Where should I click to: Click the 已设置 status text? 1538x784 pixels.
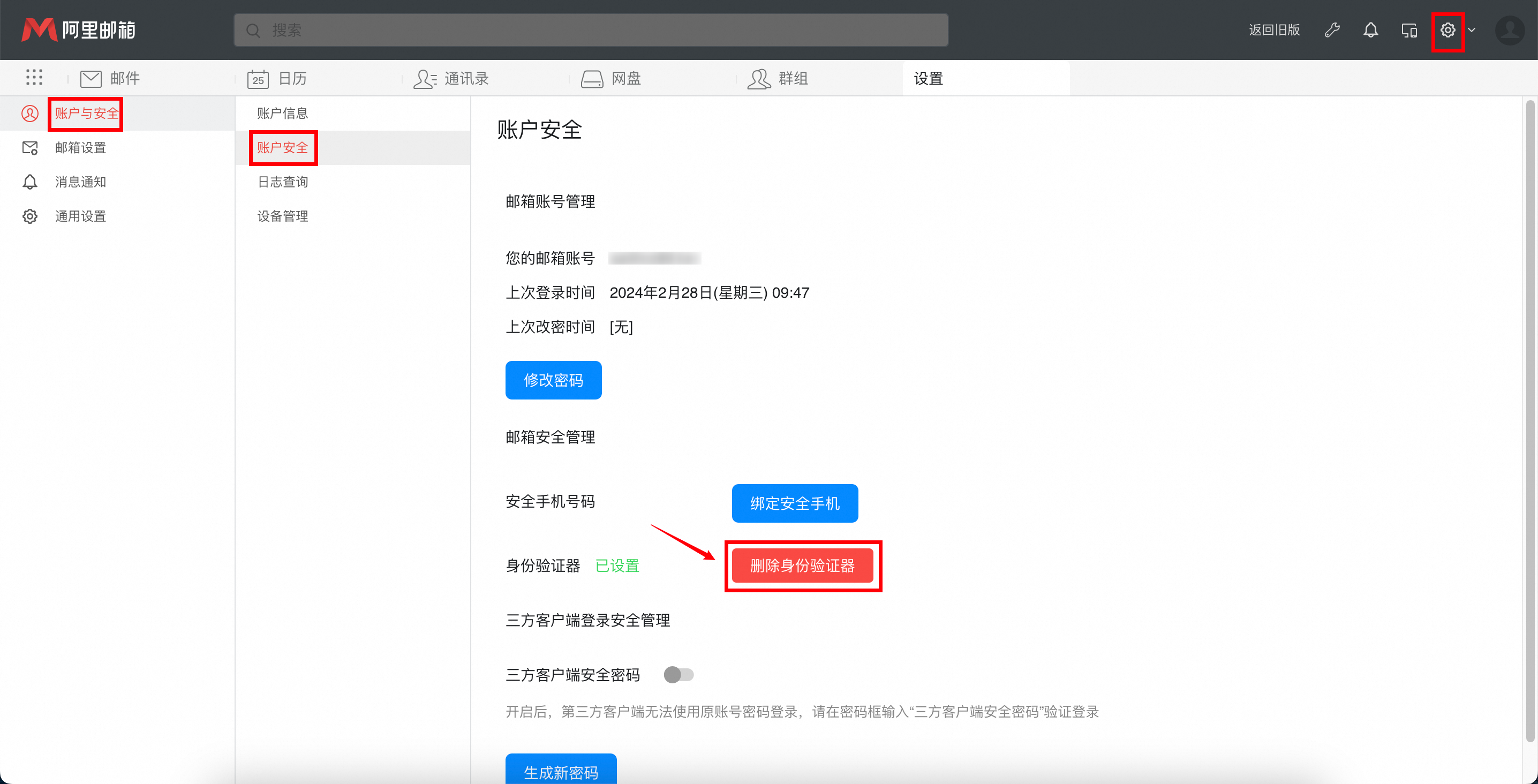[x=617, y=566]
